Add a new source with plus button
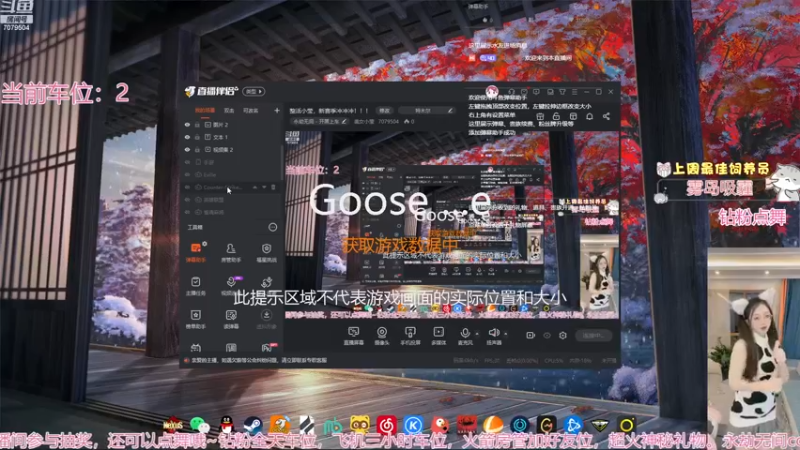Screen dimensions: 800x450 tap(277, 110)
